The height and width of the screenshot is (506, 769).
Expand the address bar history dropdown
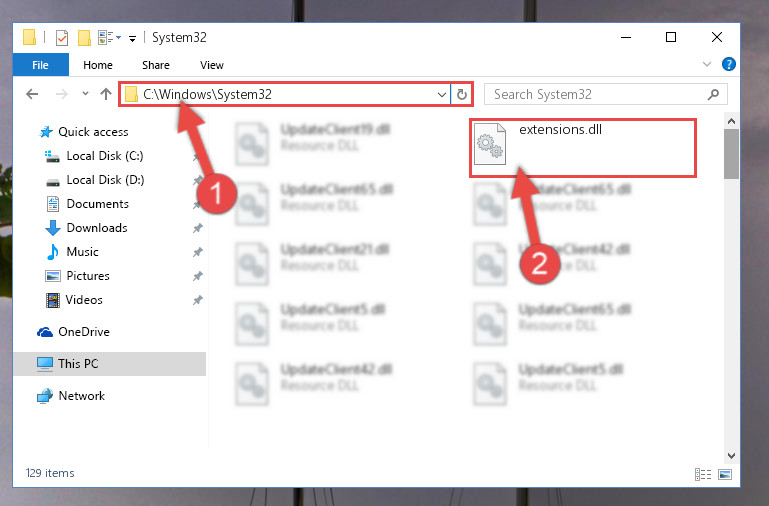(441, 94)
